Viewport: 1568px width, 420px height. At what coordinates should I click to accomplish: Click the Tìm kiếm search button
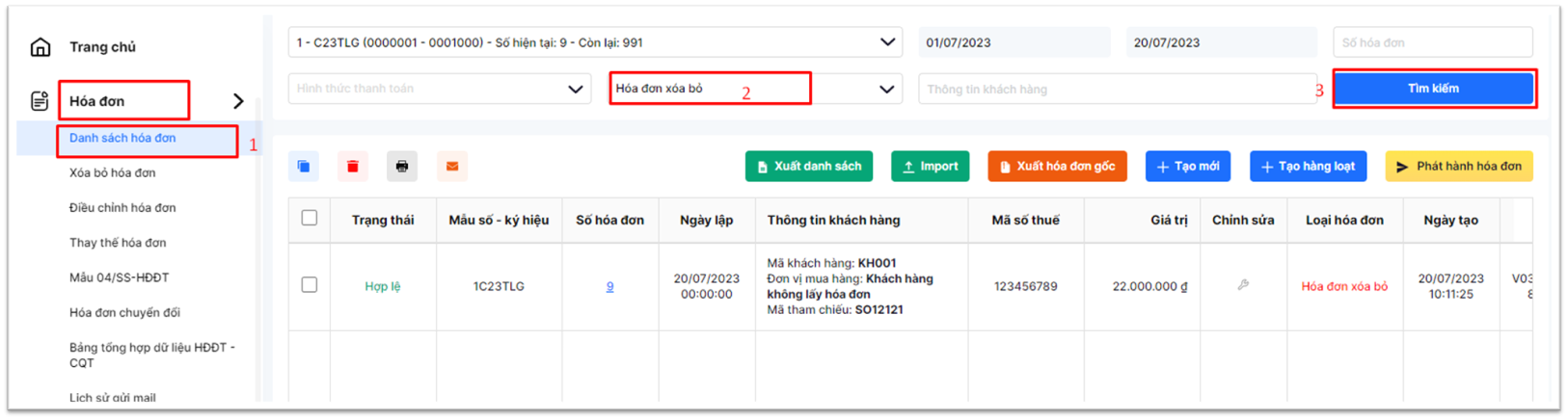[1433, 89]
